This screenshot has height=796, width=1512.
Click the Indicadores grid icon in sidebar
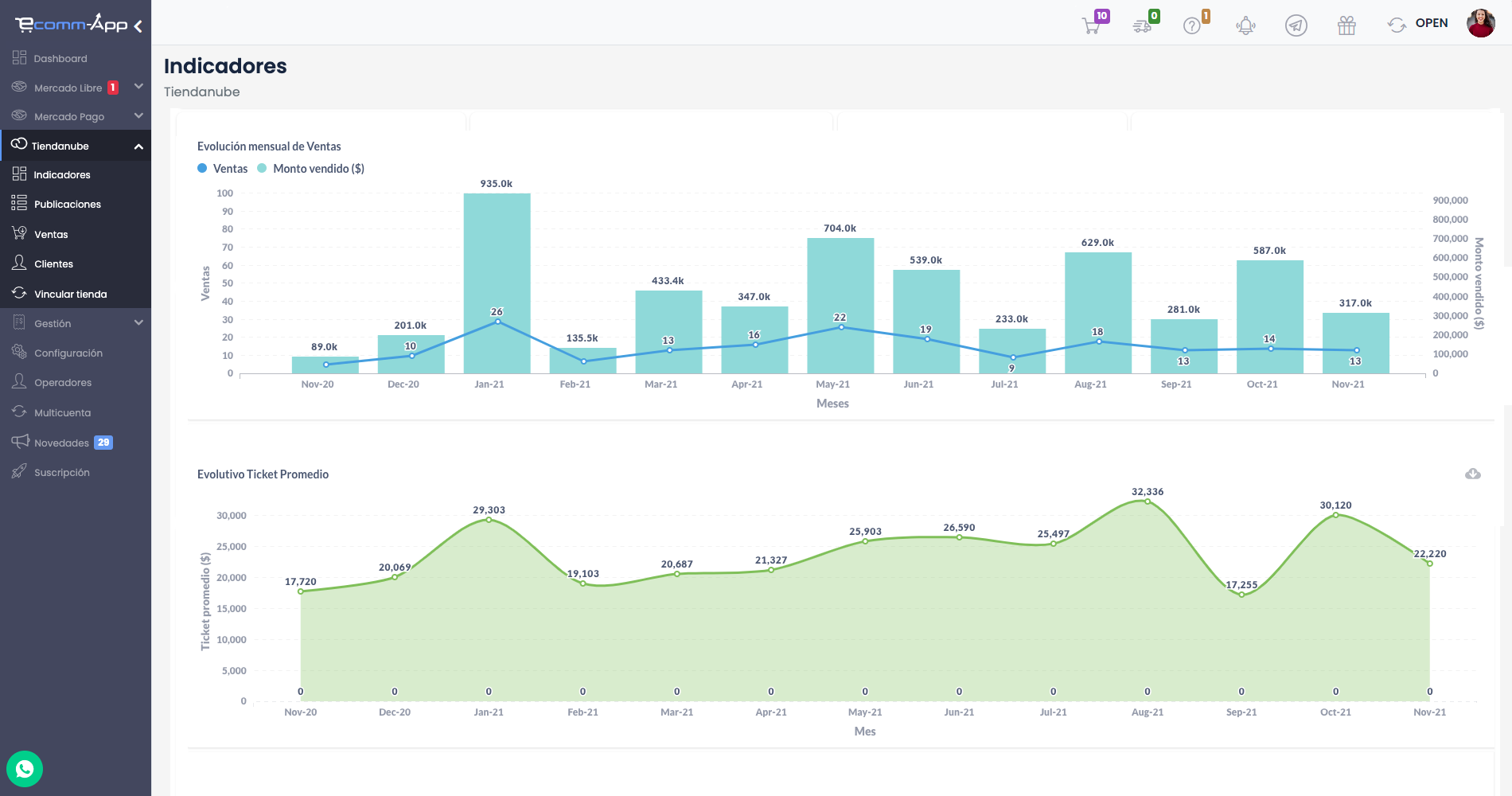19,174
